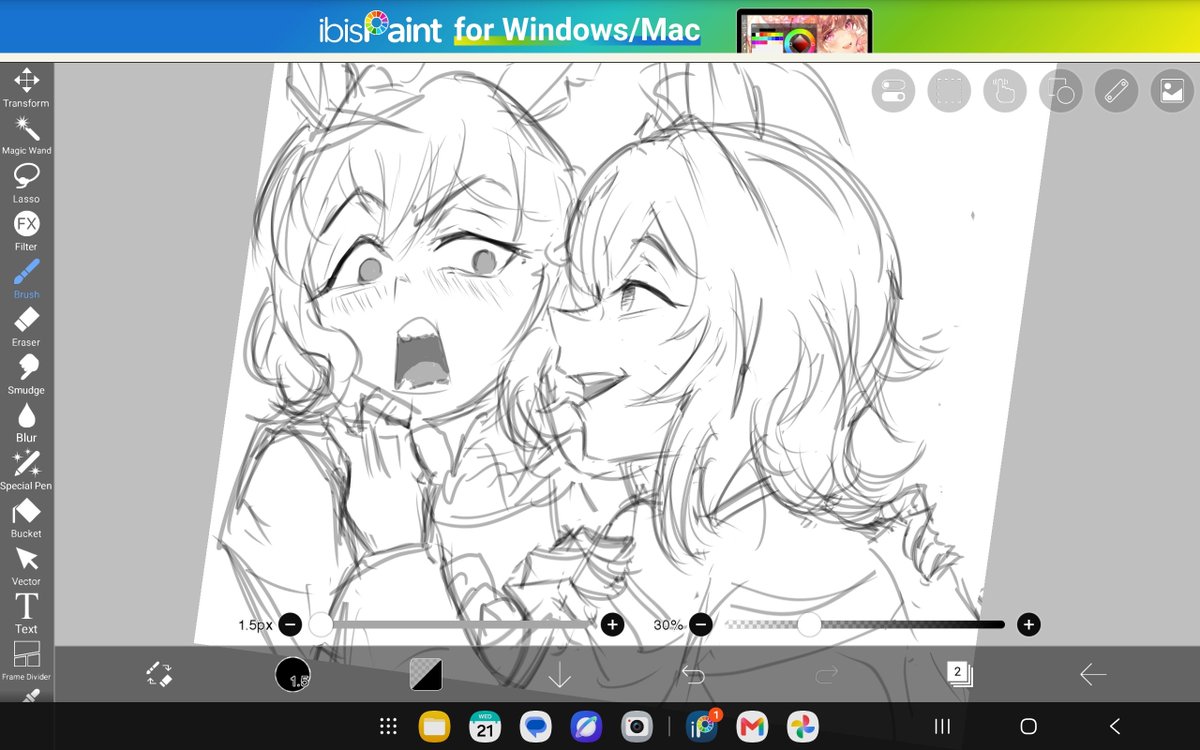Open the Camera app
Viewport: 1200px width, 750px height.
(x=636, y=727)
